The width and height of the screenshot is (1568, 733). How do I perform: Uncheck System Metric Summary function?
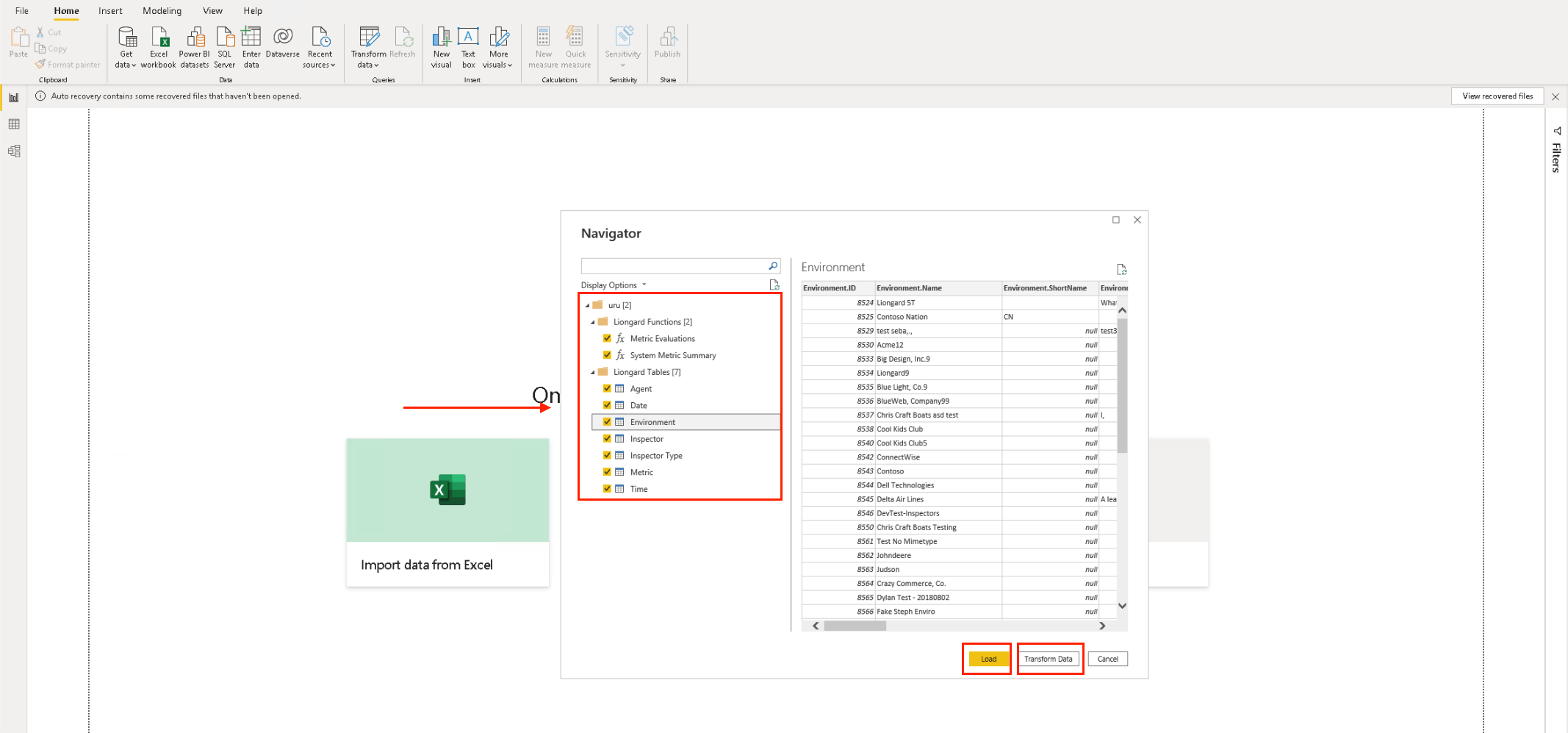tap(607, 355)
